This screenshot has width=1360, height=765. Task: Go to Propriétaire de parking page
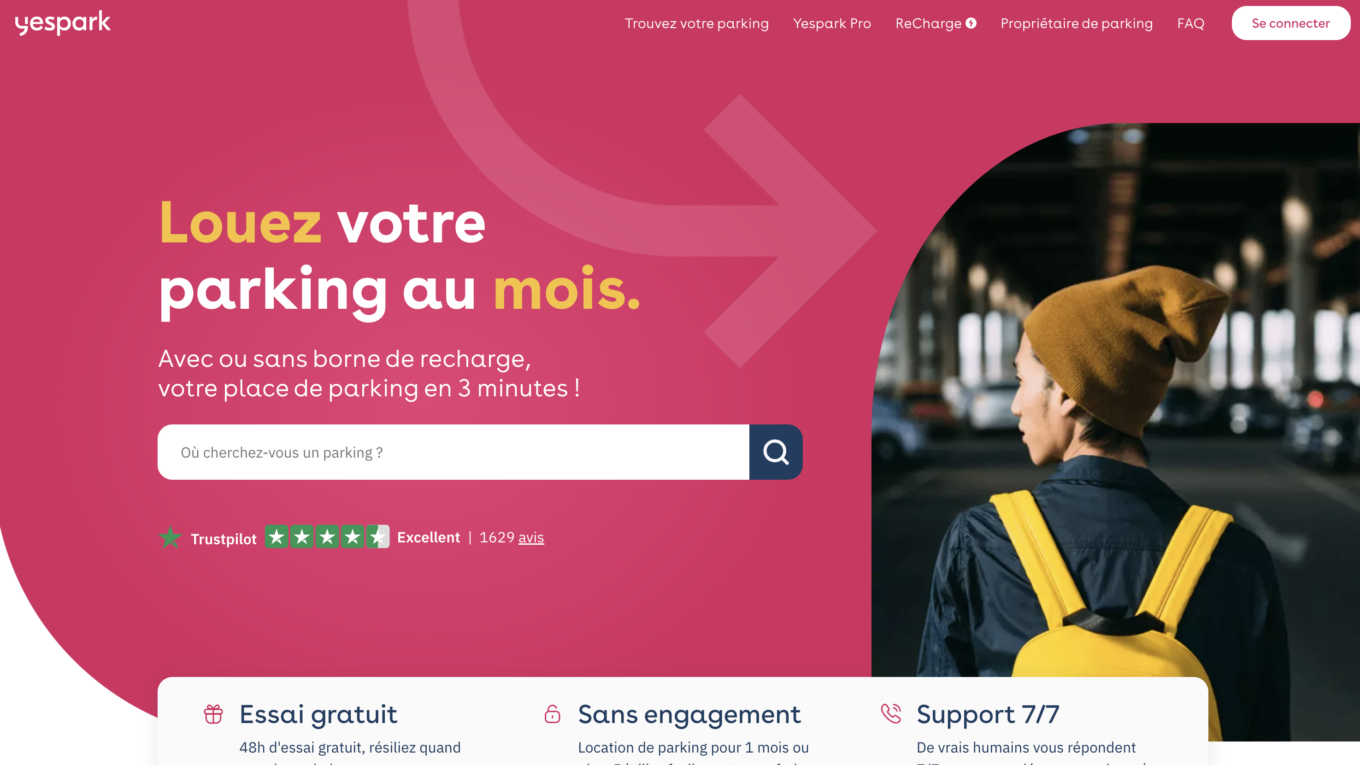(x=1076, y=23)
